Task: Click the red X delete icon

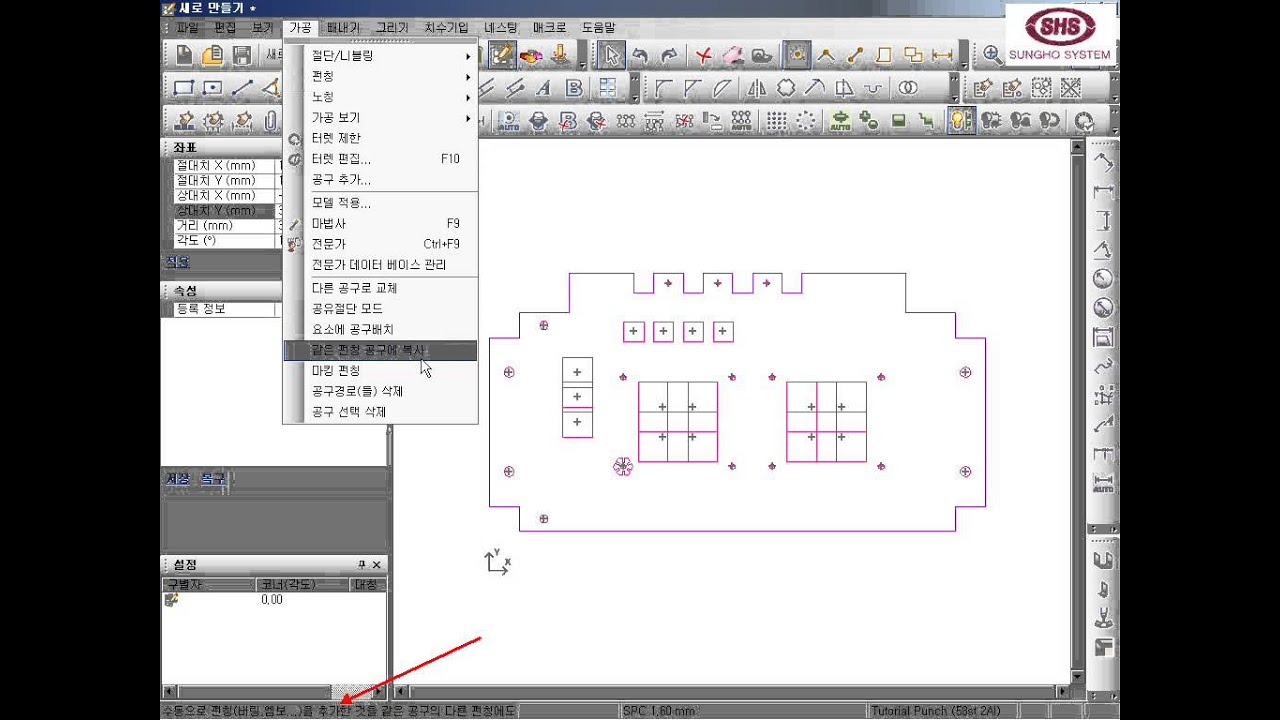Action: coord(704,55)
